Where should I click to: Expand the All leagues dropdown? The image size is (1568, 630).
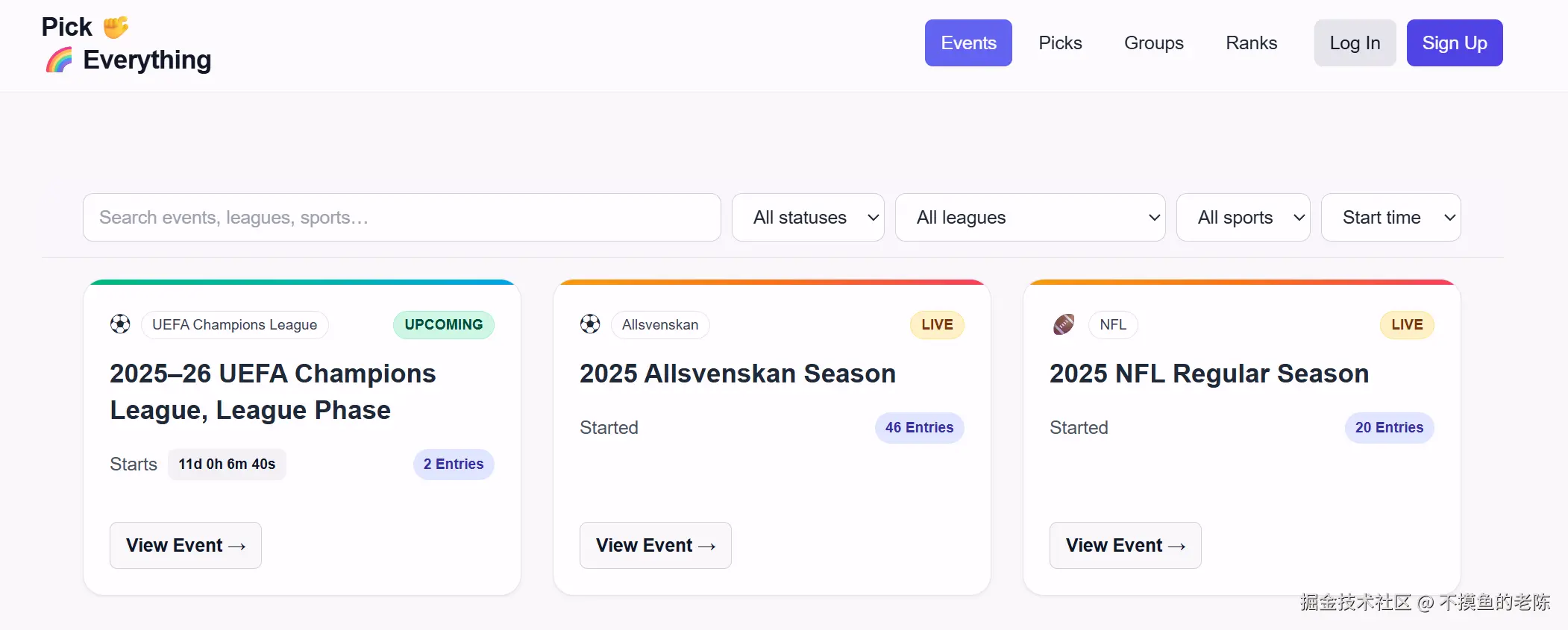(x=1030, y=218)
